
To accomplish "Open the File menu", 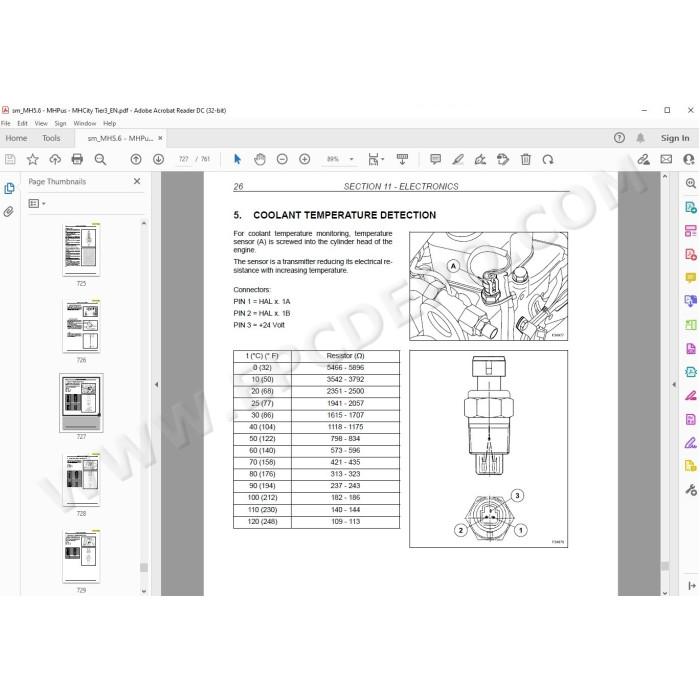I will coord(6,123).
